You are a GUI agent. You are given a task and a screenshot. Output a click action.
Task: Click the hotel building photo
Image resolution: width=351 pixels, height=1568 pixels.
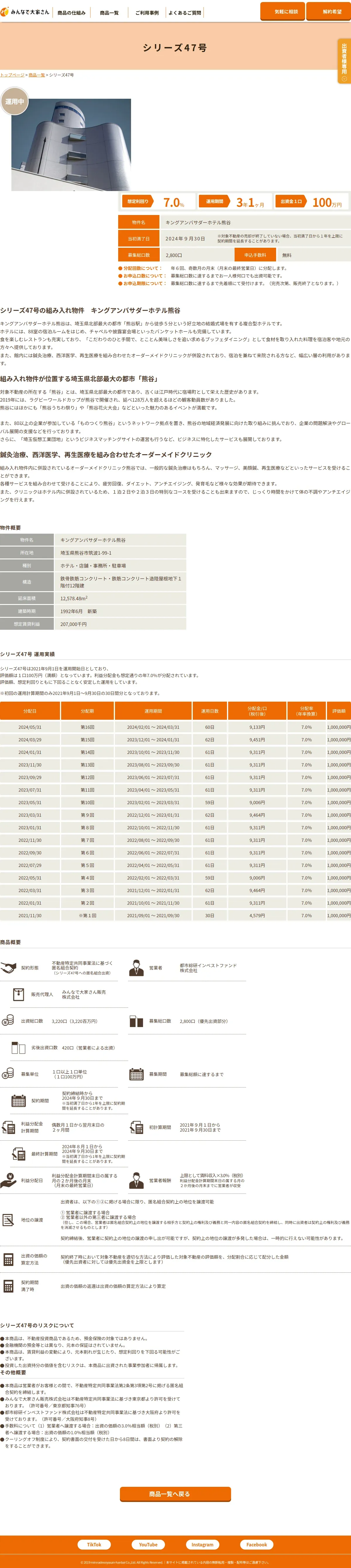click(x=71, y=145)
